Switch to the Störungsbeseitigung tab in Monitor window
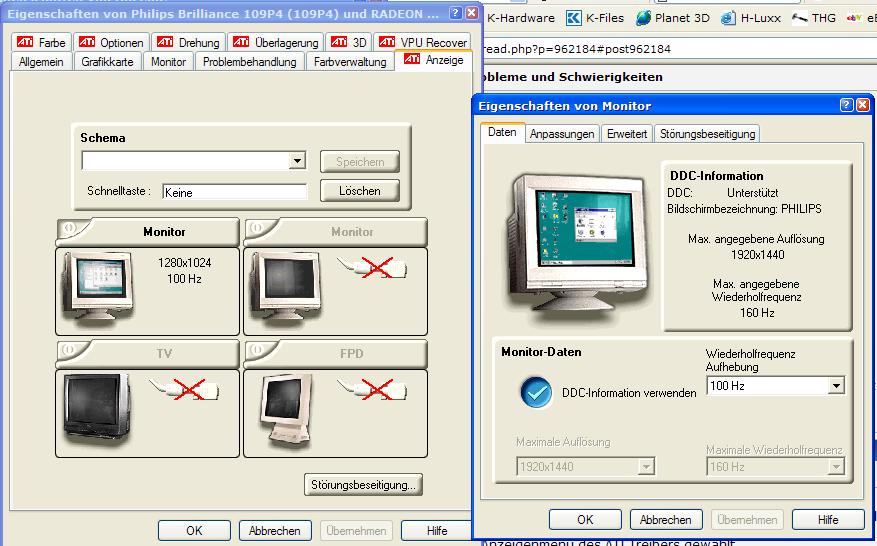877x546 pixels. click(x=707, y=134)
